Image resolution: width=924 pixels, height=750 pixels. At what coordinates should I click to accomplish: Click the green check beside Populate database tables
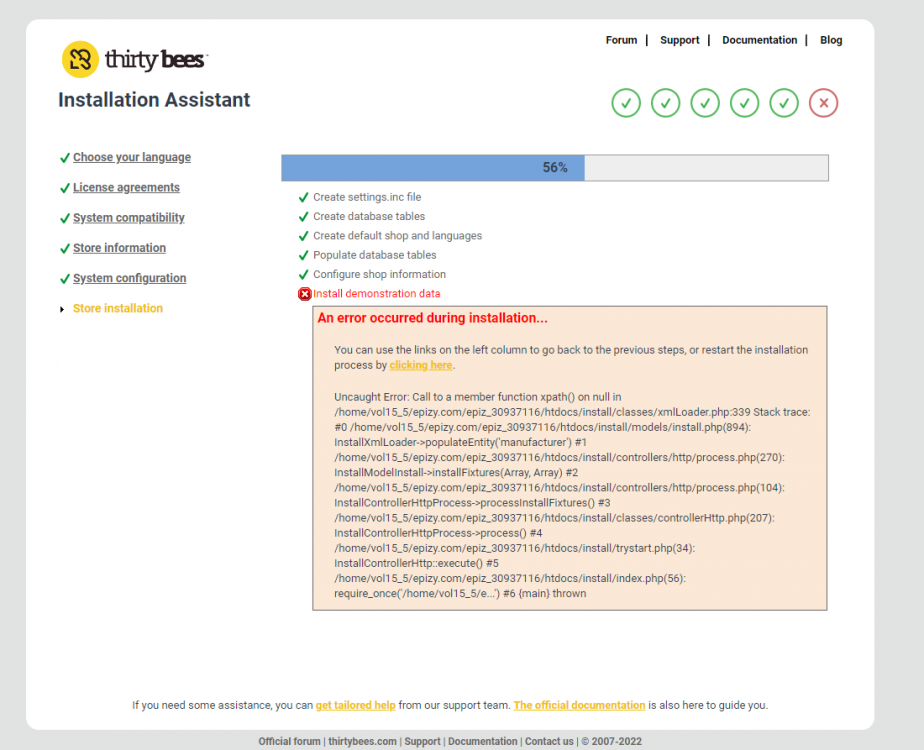tap(304, 256)
